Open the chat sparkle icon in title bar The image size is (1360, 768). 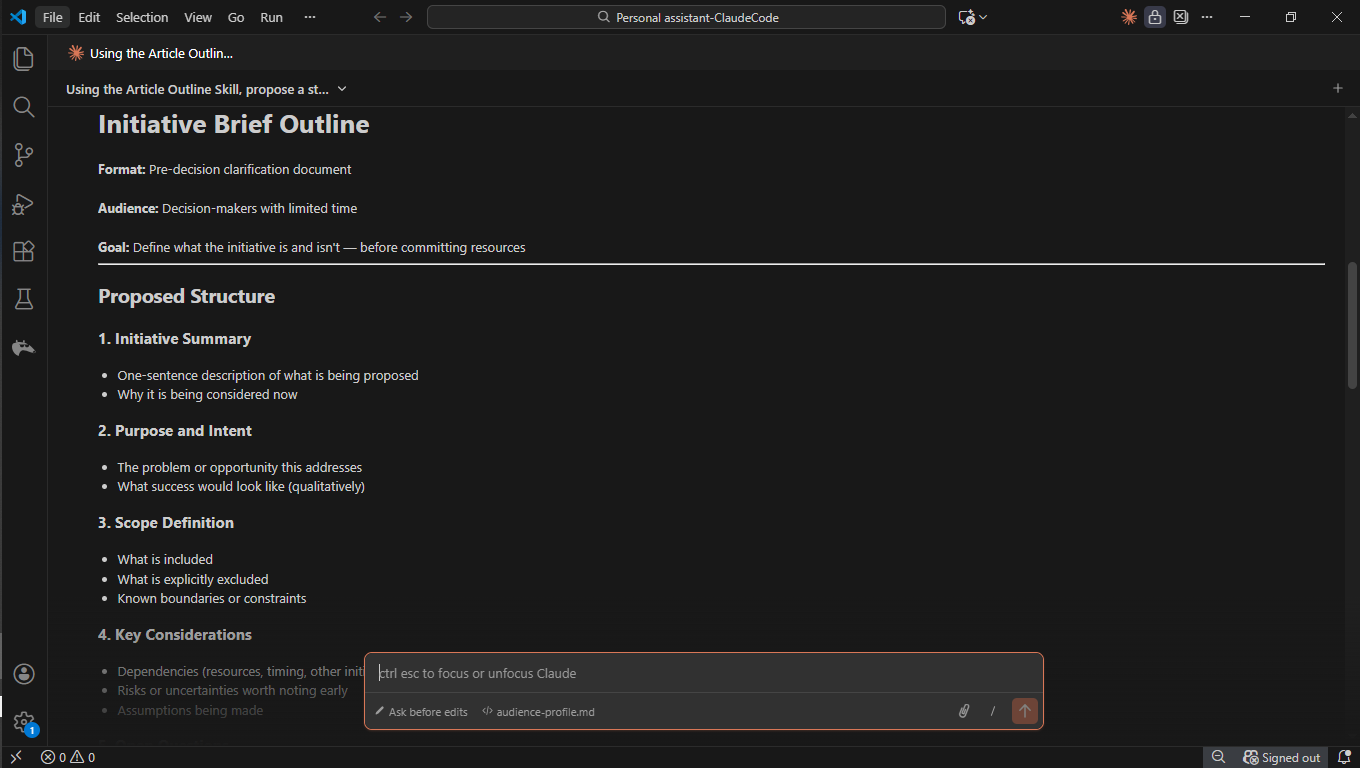pyautogui.click(x=966, y=17)
